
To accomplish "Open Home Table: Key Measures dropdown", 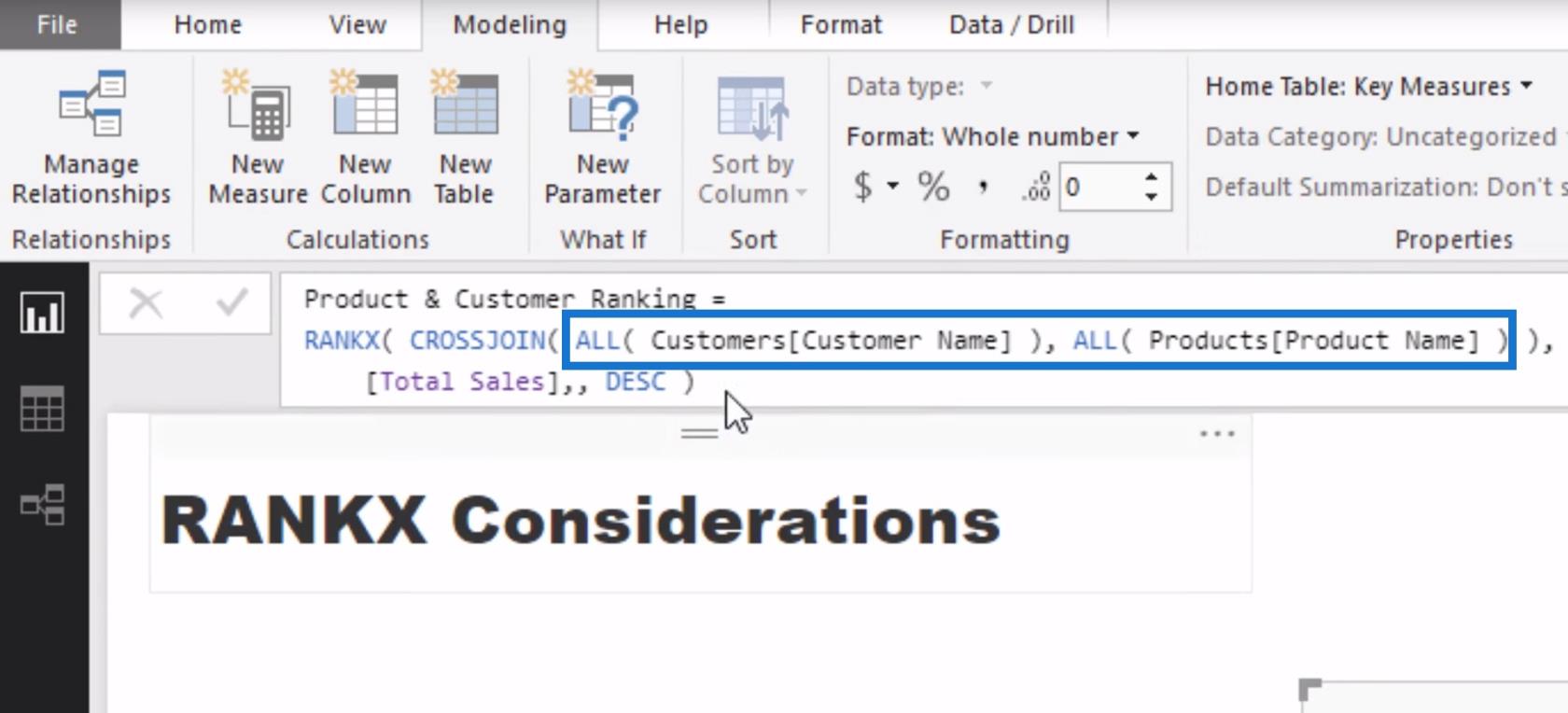I will [x=1369, y=87].
